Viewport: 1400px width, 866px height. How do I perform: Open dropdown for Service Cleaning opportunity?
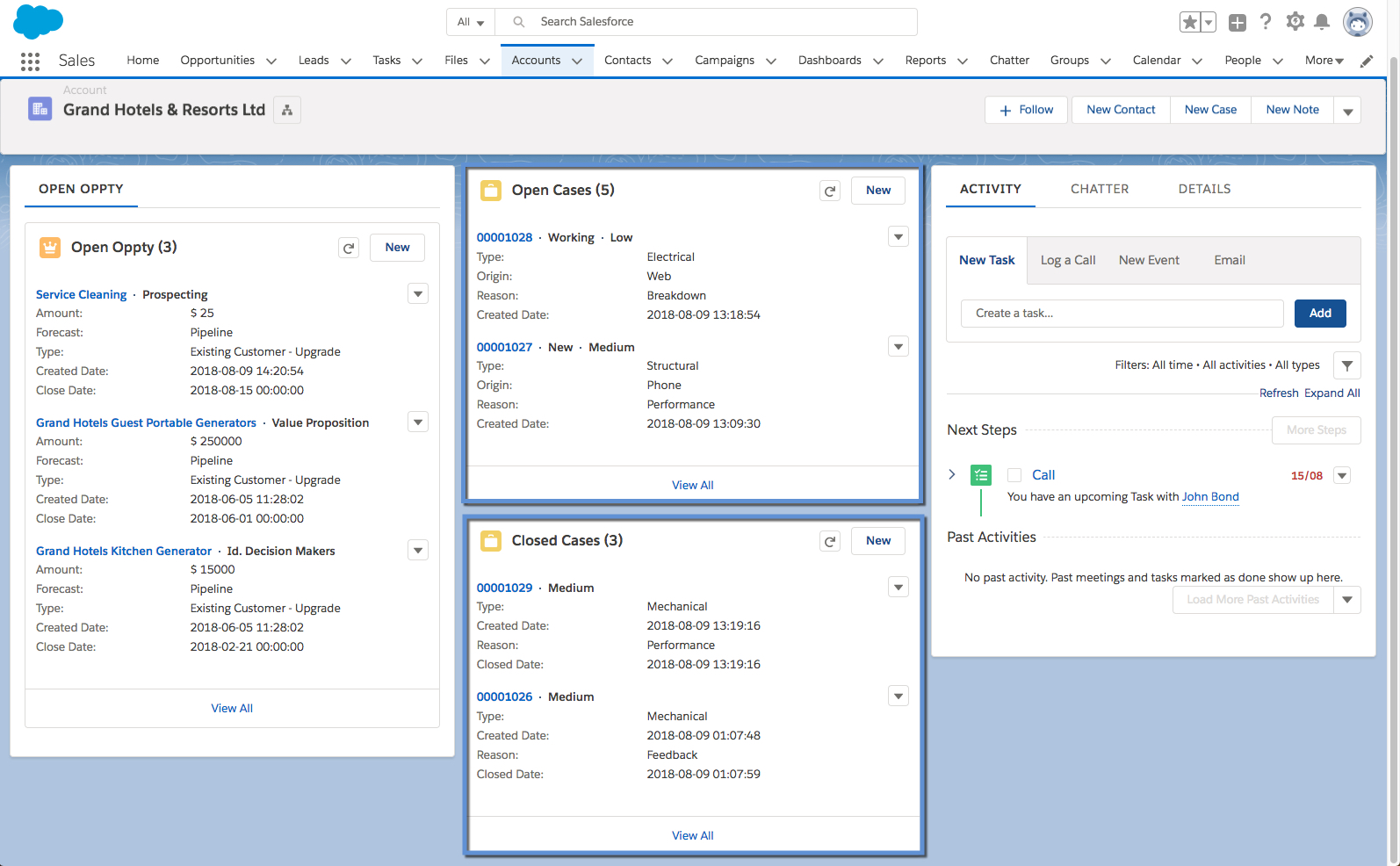418,294
